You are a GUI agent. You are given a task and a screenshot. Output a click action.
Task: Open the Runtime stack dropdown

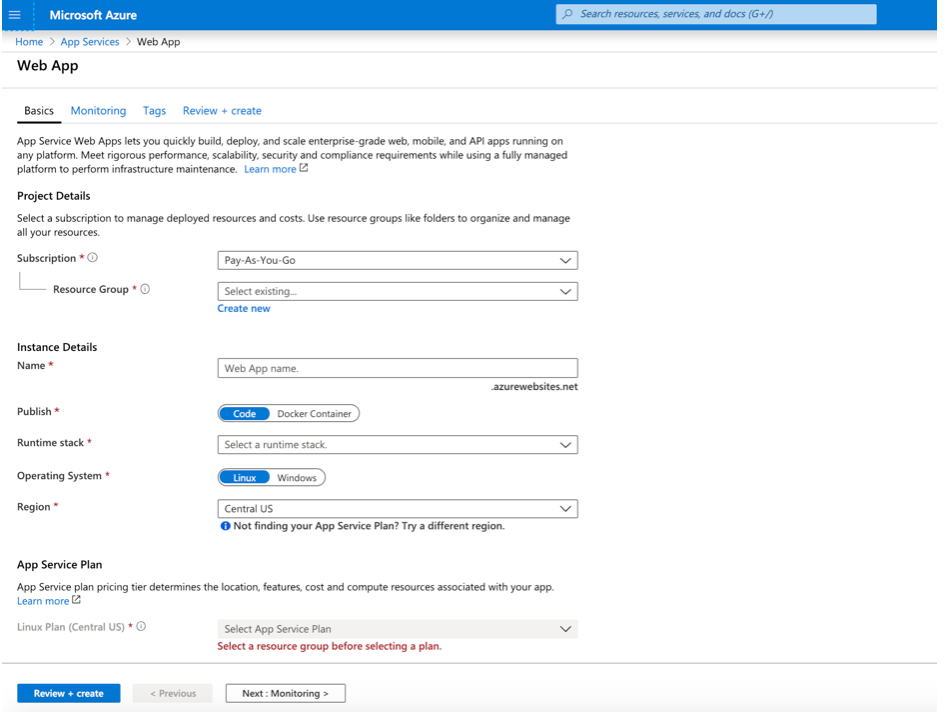coord(397,444)
